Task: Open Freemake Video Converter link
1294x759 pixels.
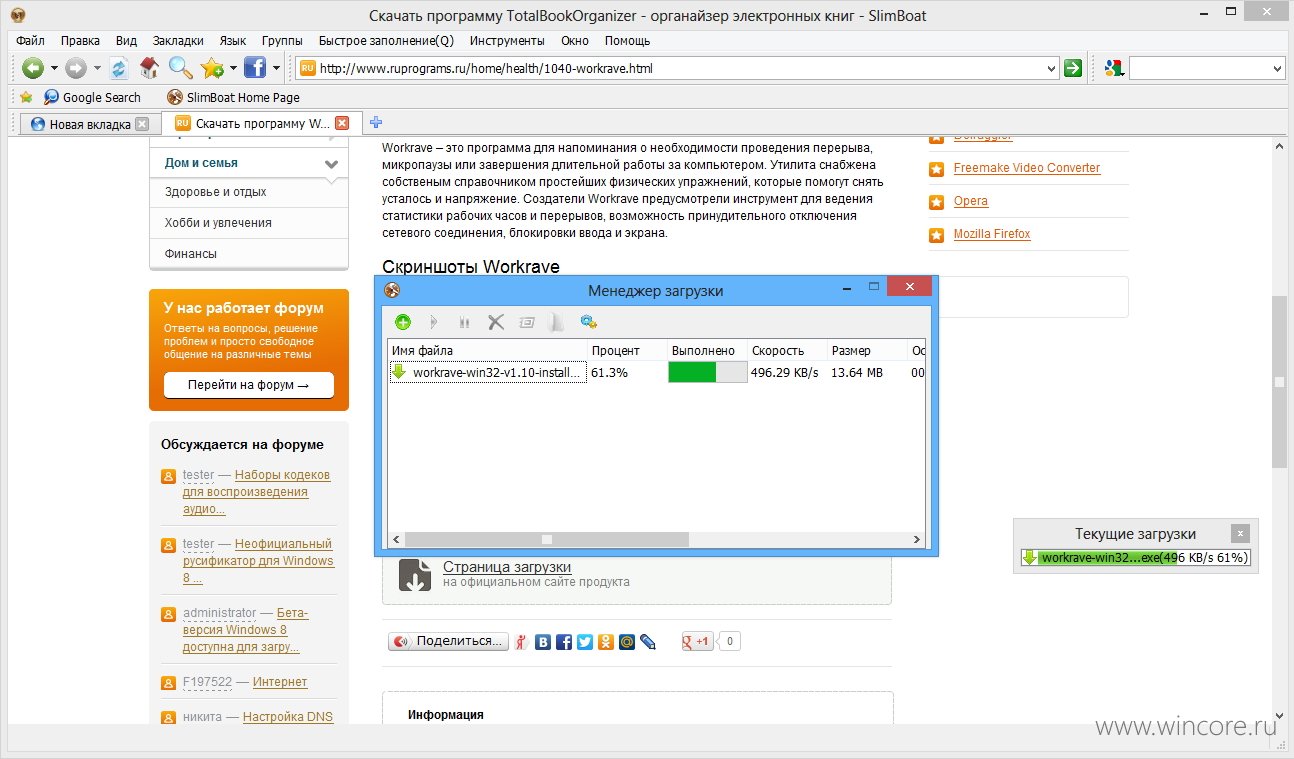Action: [1026, 168]
